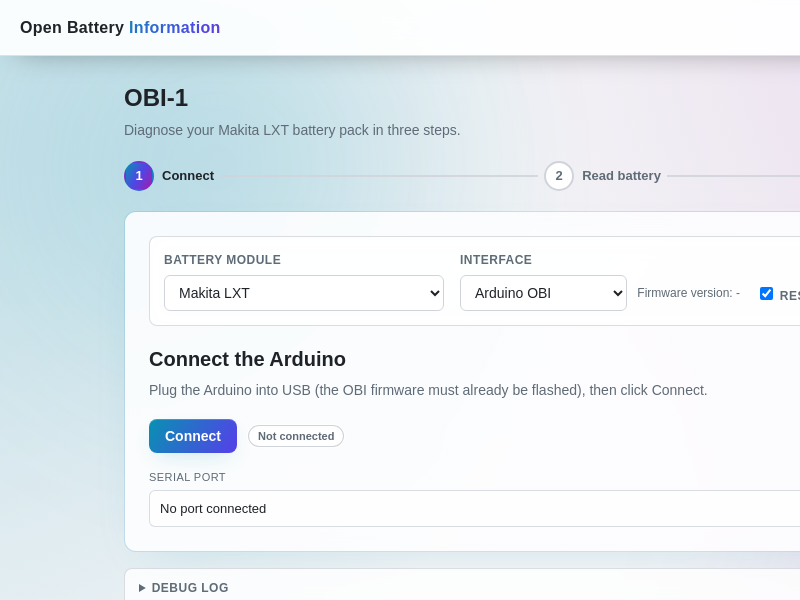
Task: Click the Serial Port field showing No port connected
Action: (x=474, y=508)
